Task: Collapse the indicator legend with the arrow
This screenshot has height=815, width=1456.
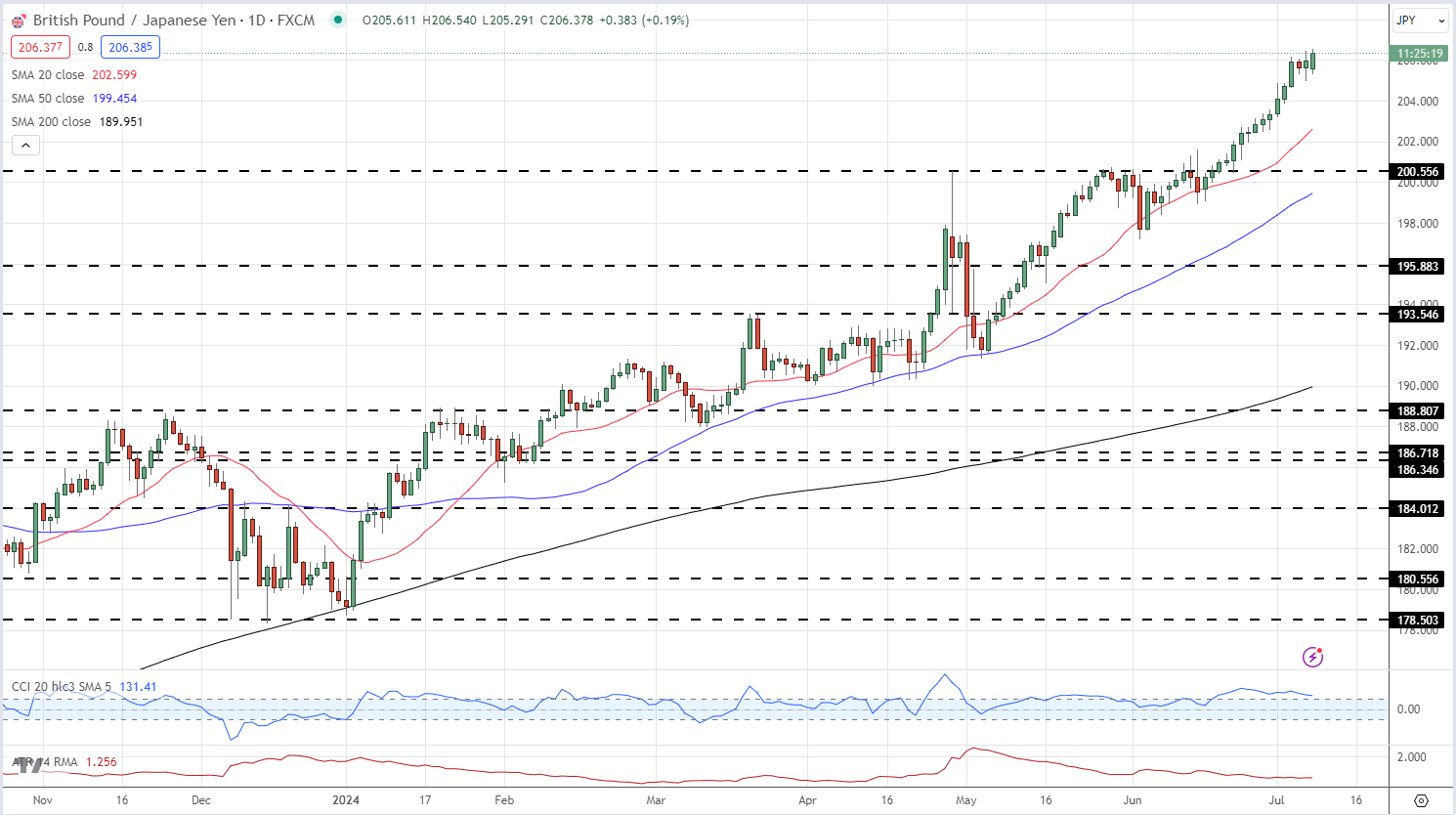Action: (25, 146)
